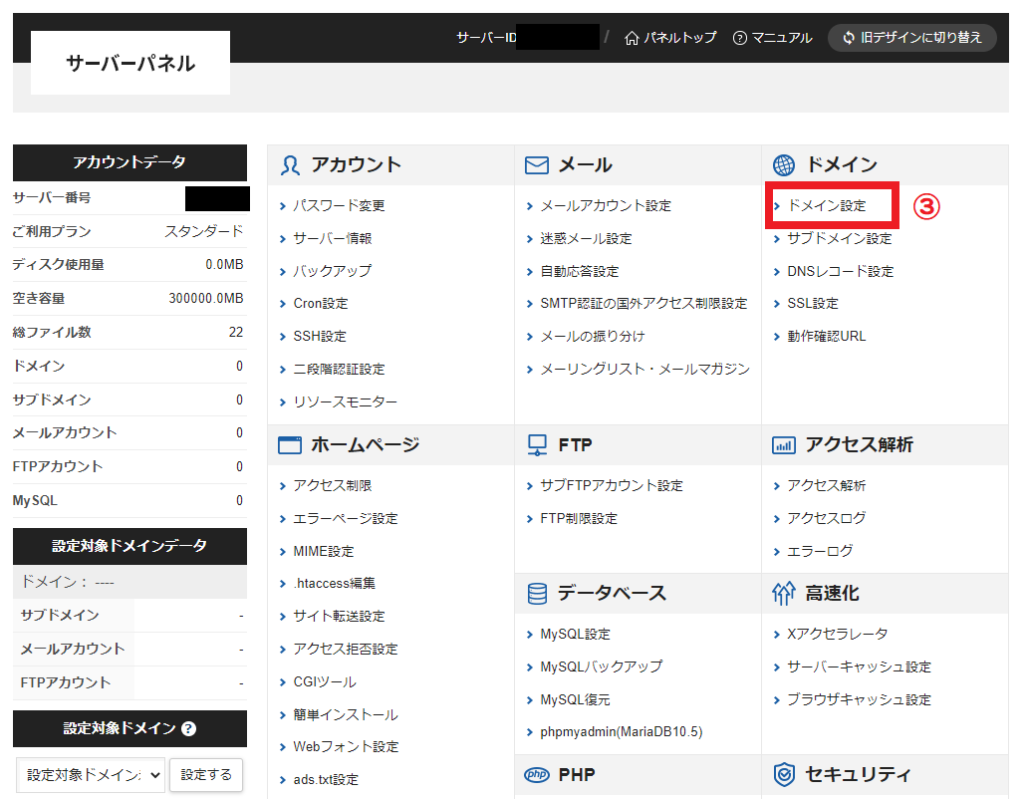This screenshot has height=799, width=1024.
Task: Click the access analysis chart icon
Action: click(x=784, y=446)
